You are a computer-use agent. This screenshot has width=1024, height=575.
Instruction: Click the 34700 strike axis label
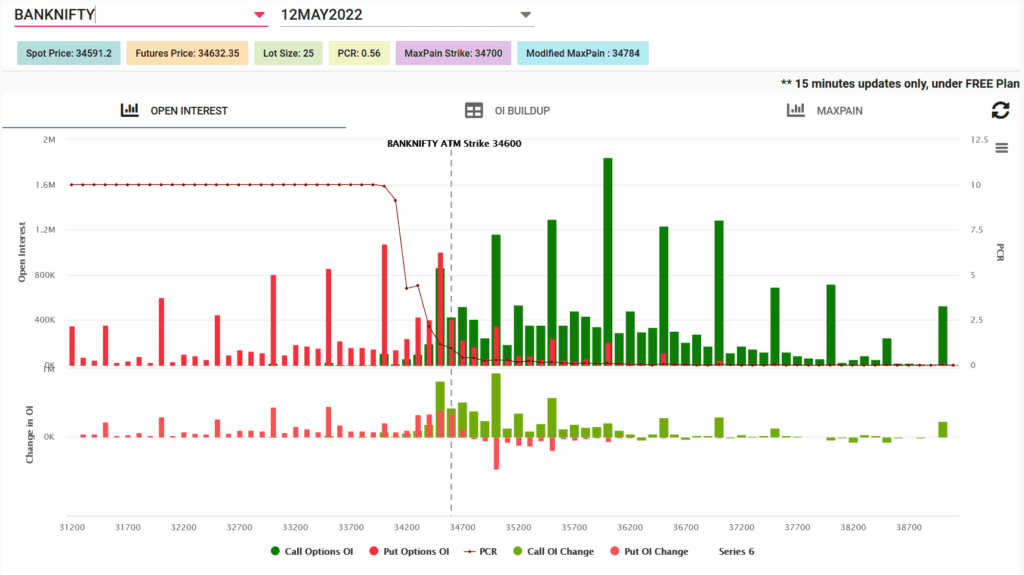tap(462, 527)
